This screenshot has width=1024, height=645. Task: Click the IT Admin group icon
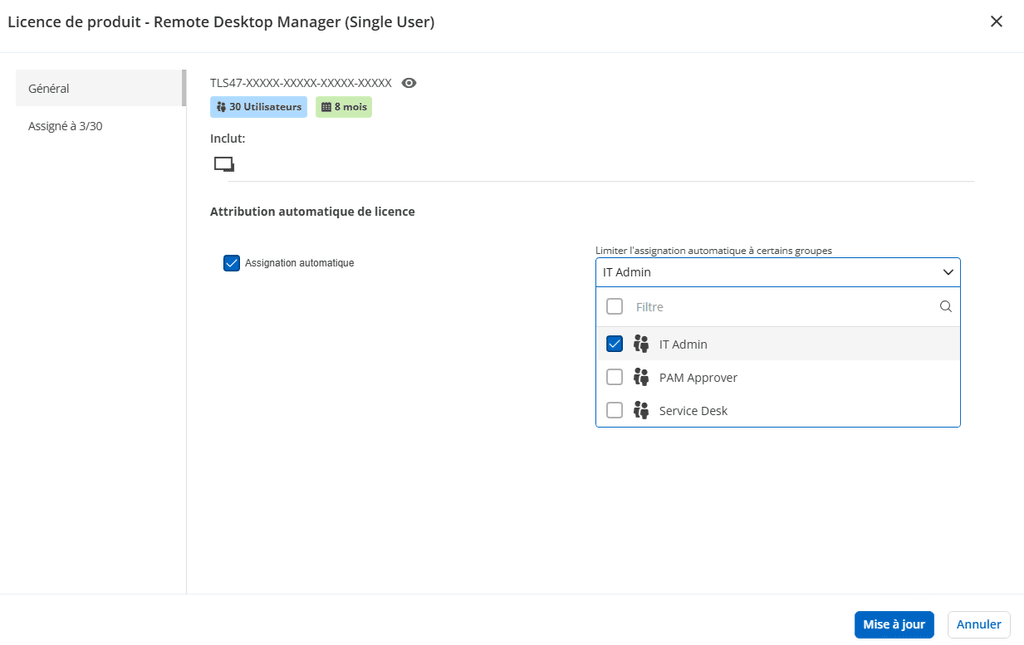(642, 344)
